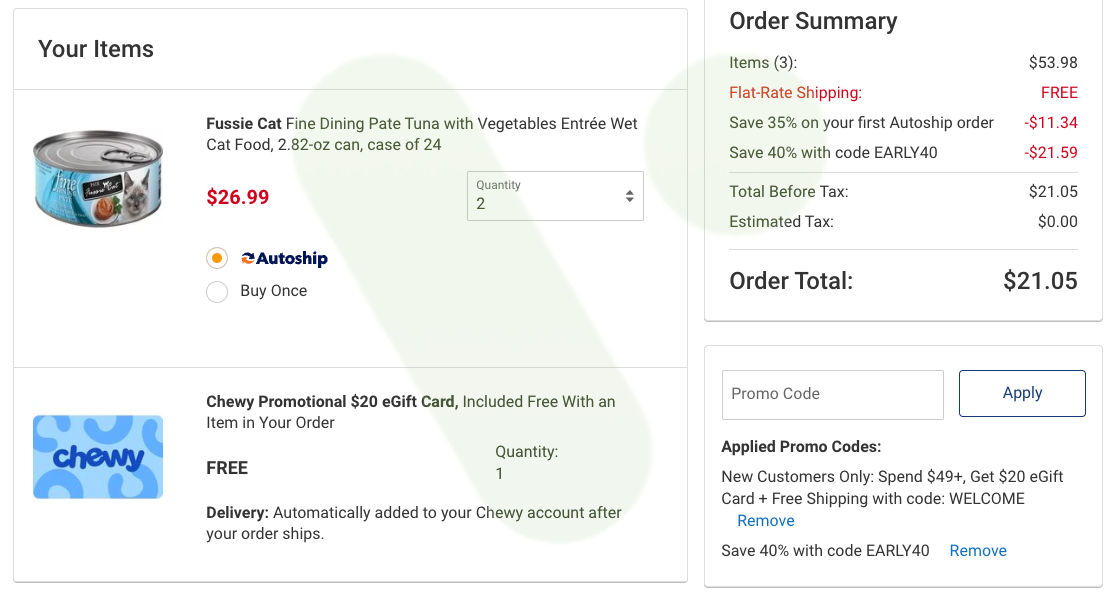Apply the promo code
Image resolution: width=1119 pixels, height=597 pixels.
[x=1022, y=393]
